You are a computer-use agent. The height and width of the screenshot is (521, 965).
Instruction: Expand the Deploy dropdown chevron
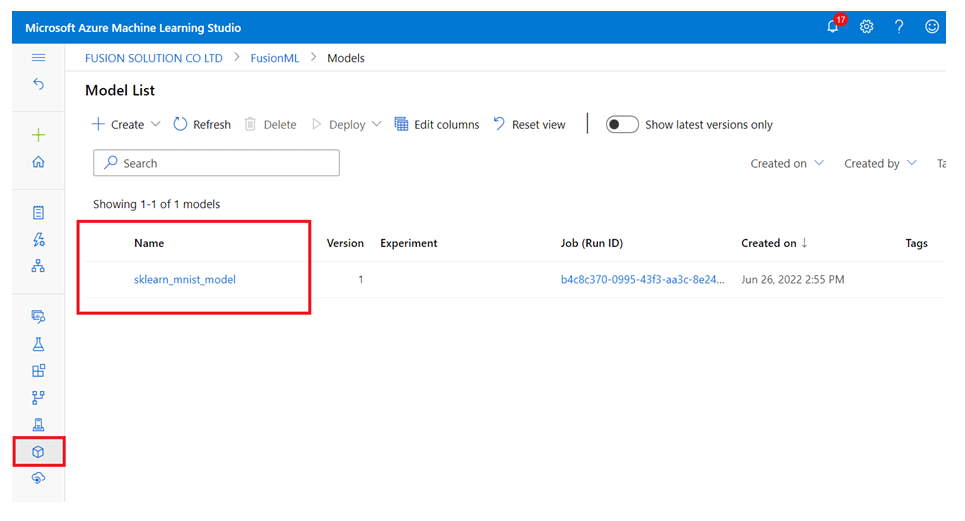pos(377,124)
